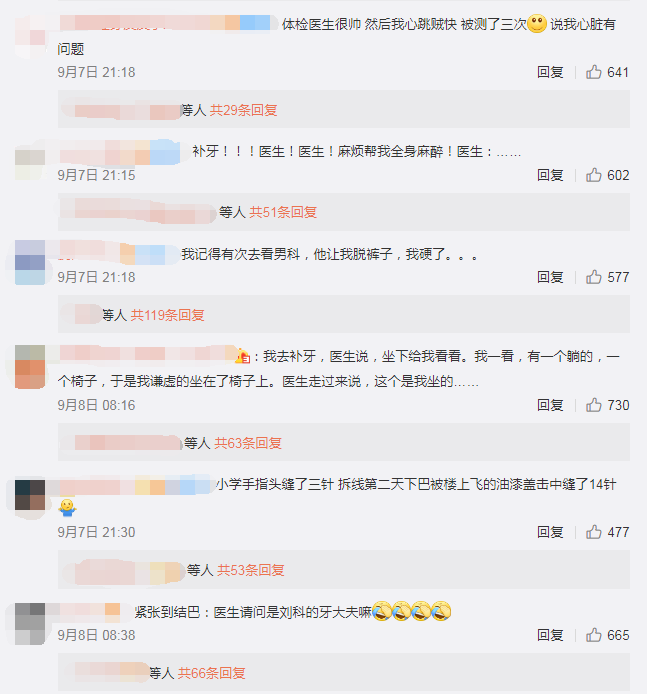Screen dimensions: 647x694
Task: Expand 共29条回复 replies
Action: pyautogui.click(x=243, y=110)
